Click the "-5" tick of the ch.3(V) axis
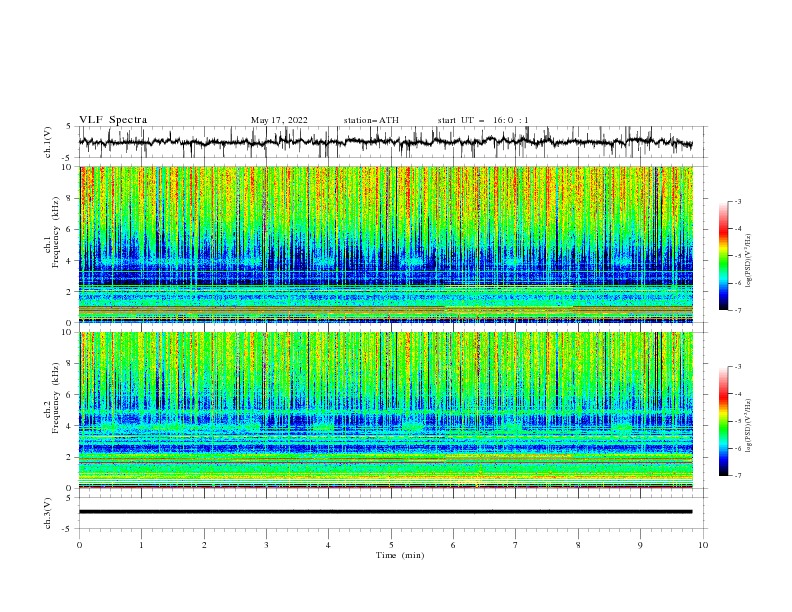Screen dimensions: 792x612 coord(68,529)
